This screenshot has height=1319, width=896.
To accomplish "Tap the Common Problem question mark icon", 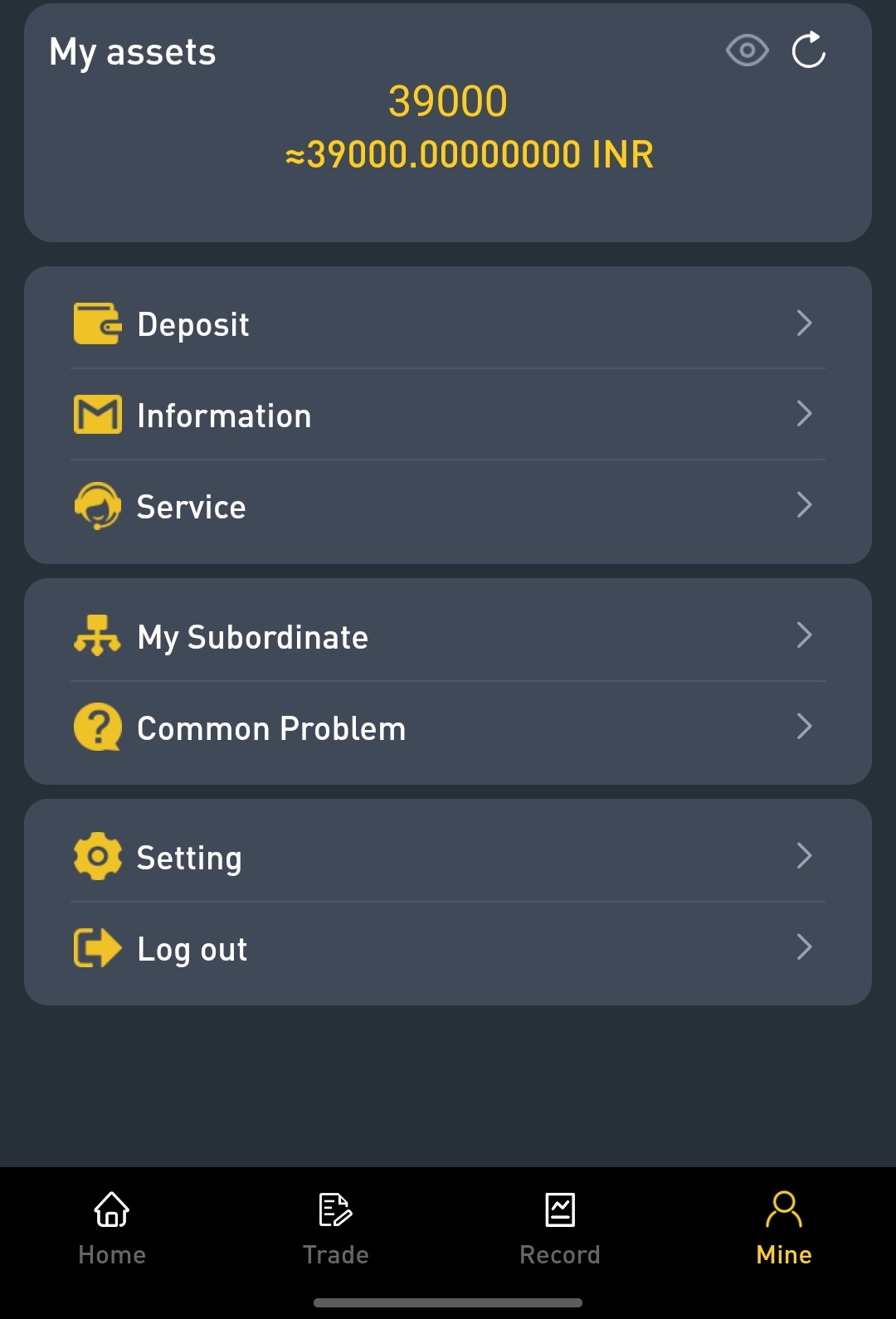I will tap(97, 728).
